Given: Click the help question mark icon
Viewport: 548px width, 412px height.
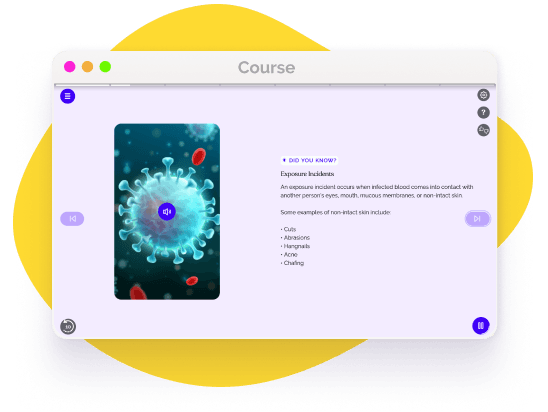Looking at the screenshot, I should pyautogui.click(x=483, y=113).
